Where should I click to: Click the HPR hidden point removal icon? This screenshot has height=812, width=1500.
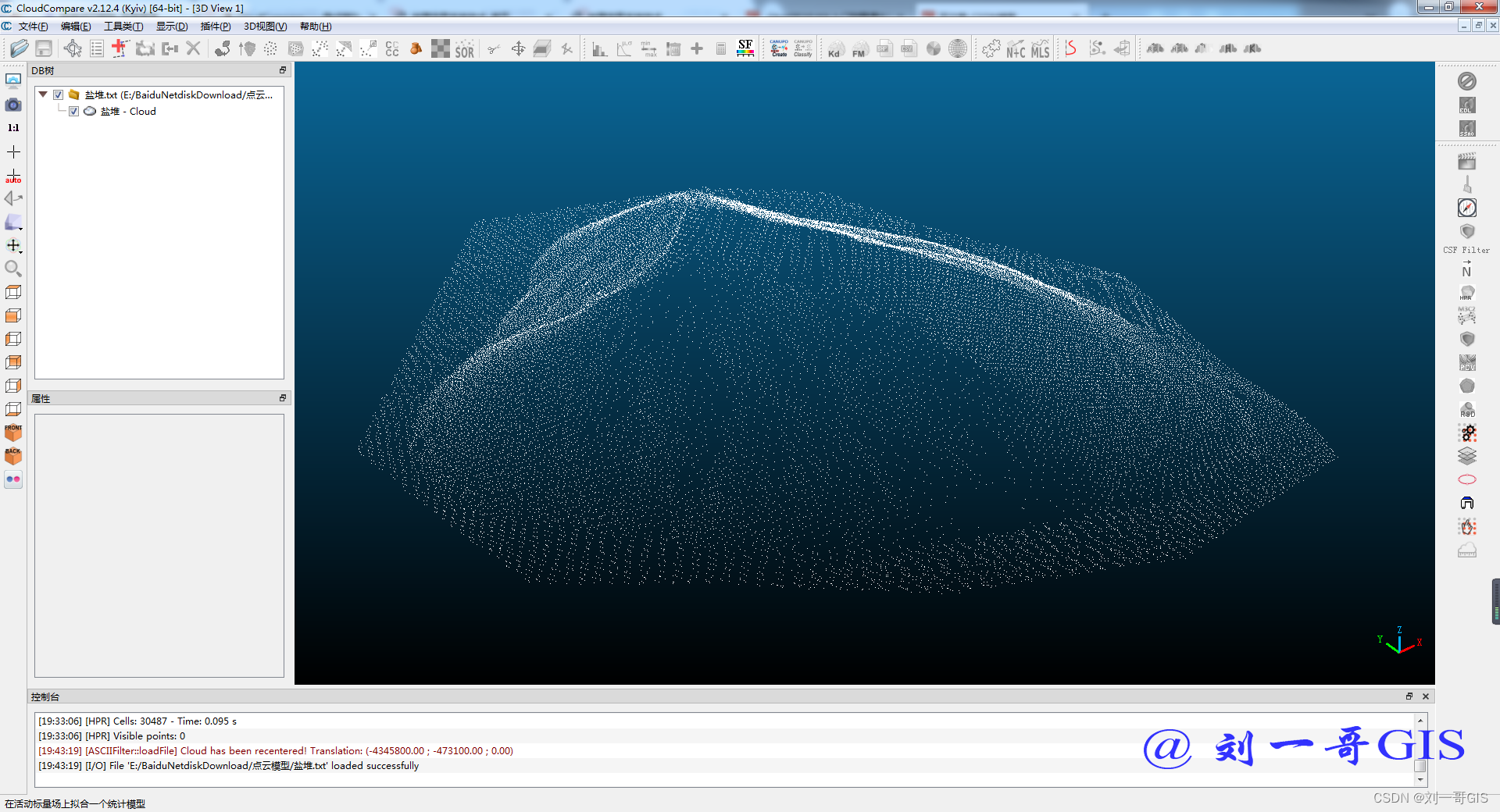[1466, 293]
